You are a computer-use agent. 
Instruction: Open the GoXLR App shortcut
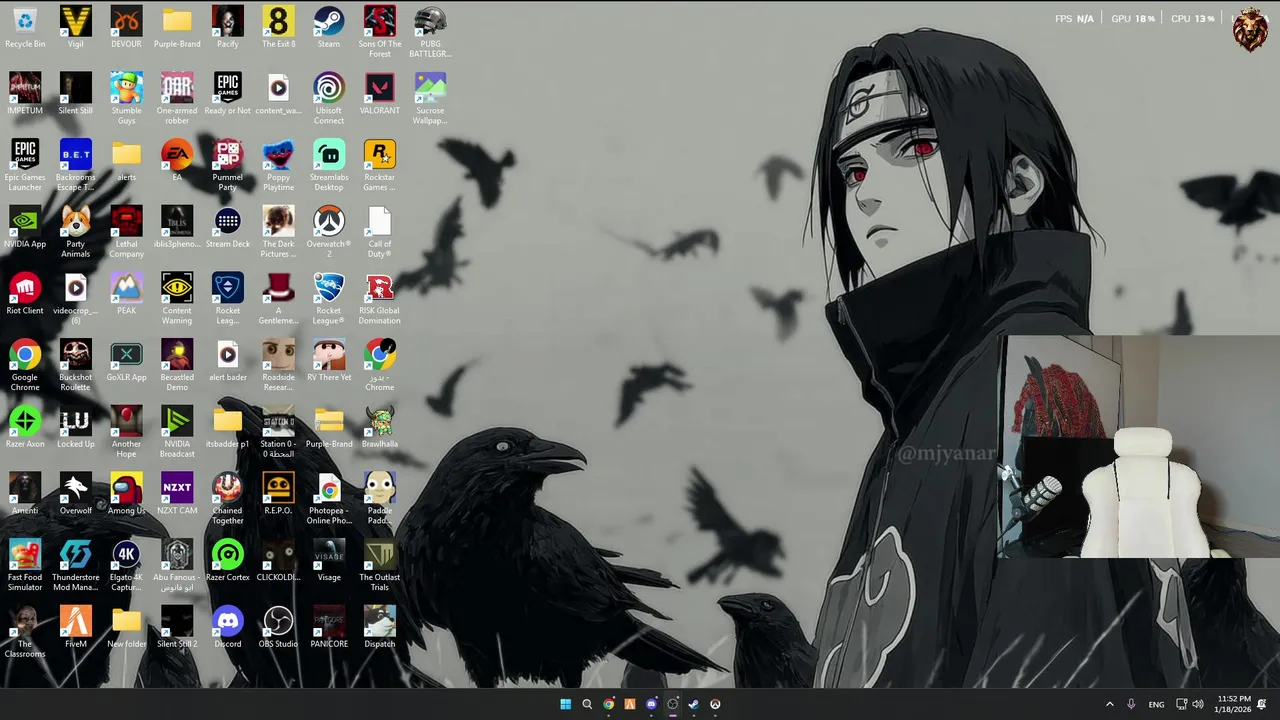pyautogui.click(x=126, y=361)
